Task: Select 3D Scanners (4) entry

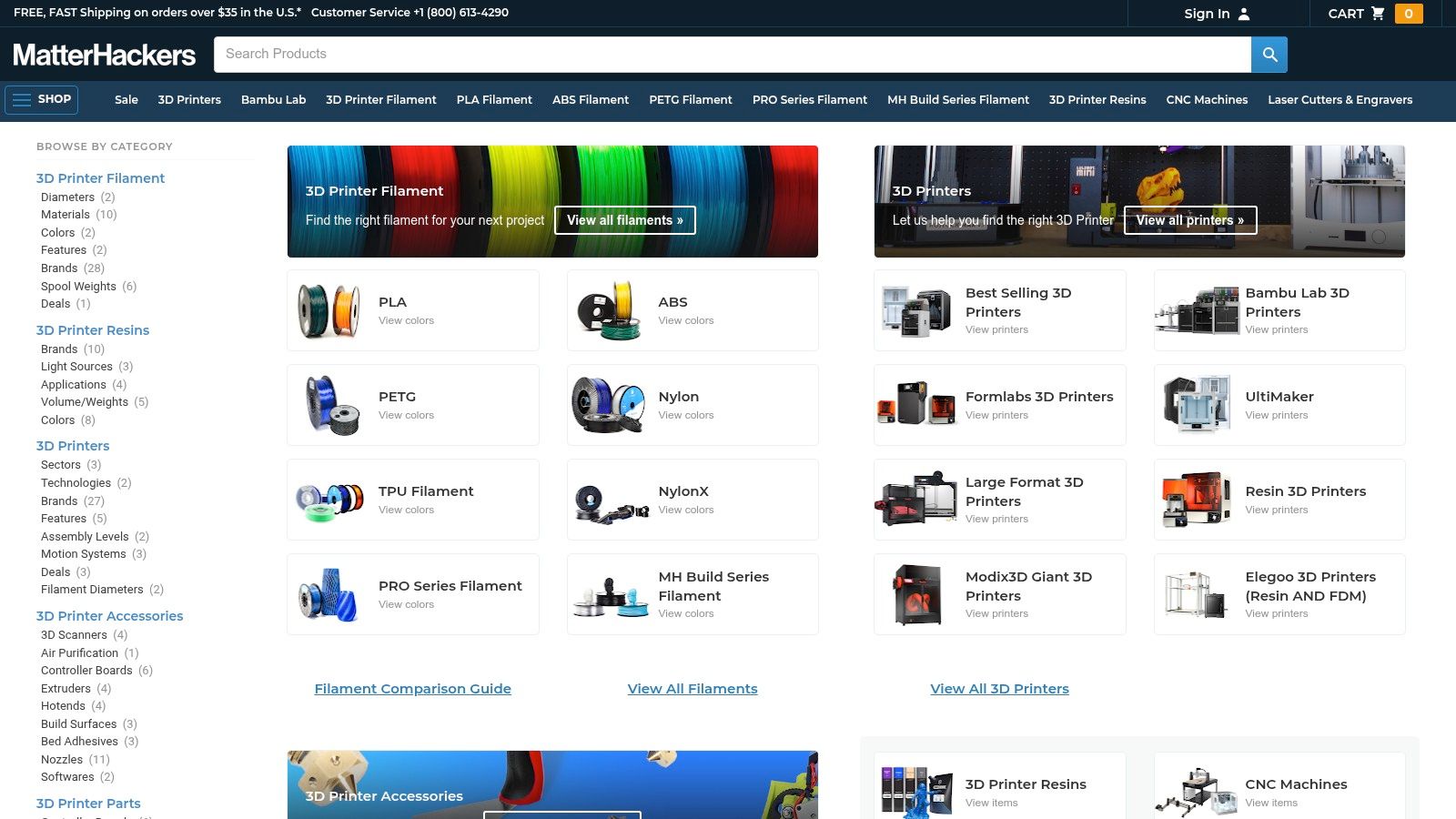Action: click(85, 635)
